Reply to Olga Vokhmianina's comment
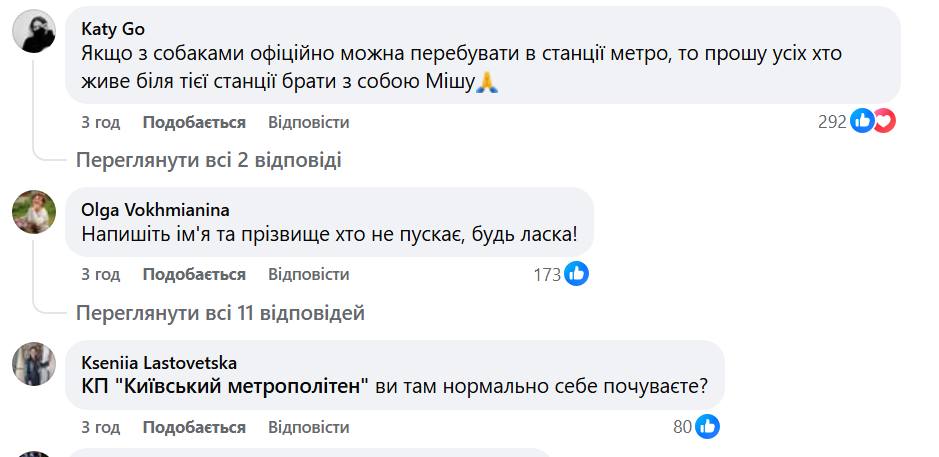 (308, 274)
